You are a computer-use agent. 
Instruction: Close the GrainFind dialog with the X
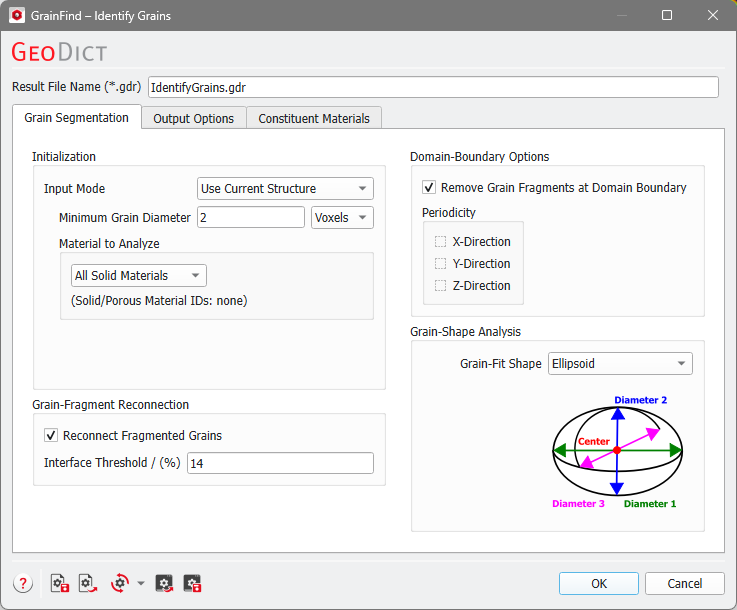pyautogui.click(x=713, y=16)
